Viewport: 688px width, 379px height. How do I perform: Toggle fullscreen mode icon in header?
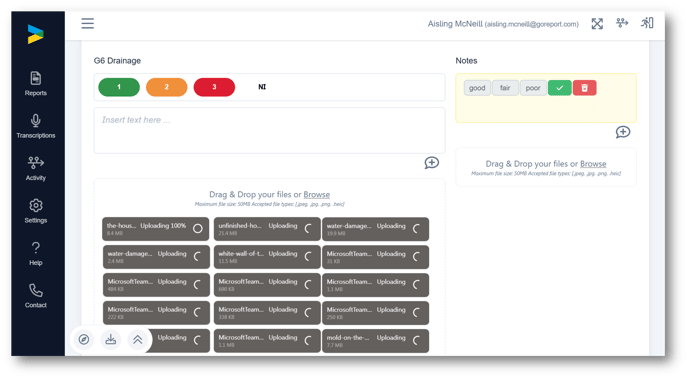point(597,24)
